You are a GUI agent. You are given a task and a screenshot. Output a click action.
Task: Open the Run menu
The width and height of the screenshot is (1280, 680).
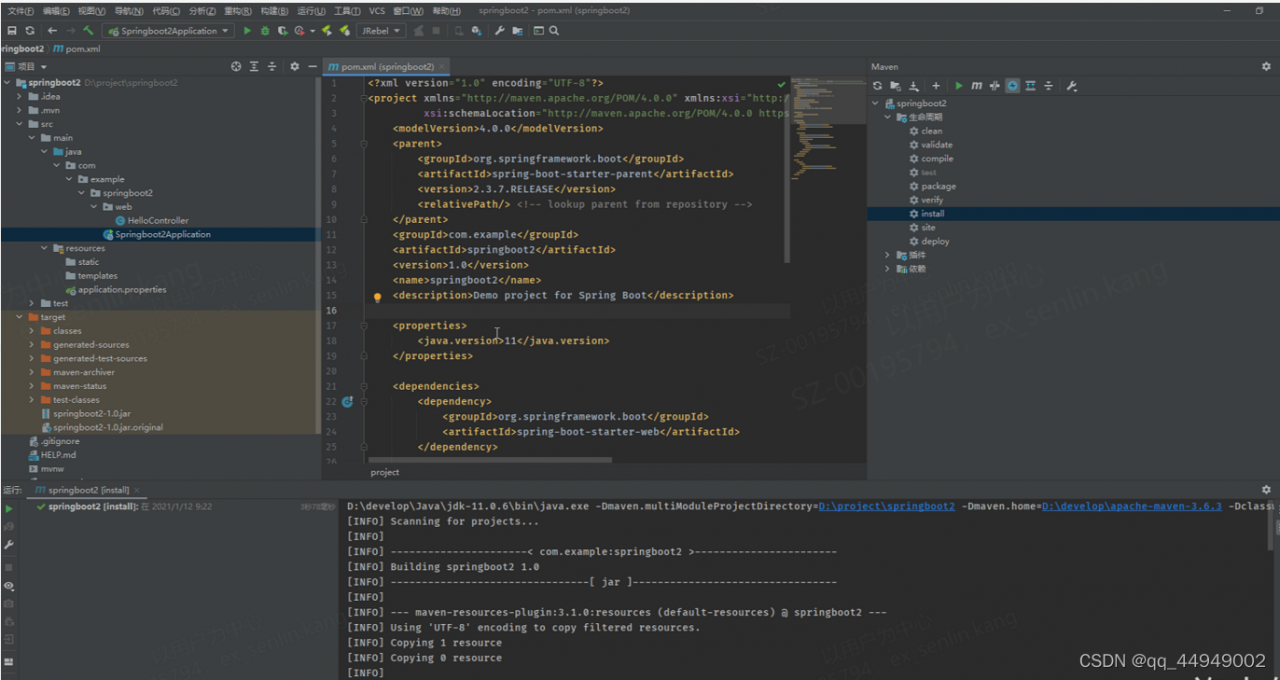coord(311,11)
